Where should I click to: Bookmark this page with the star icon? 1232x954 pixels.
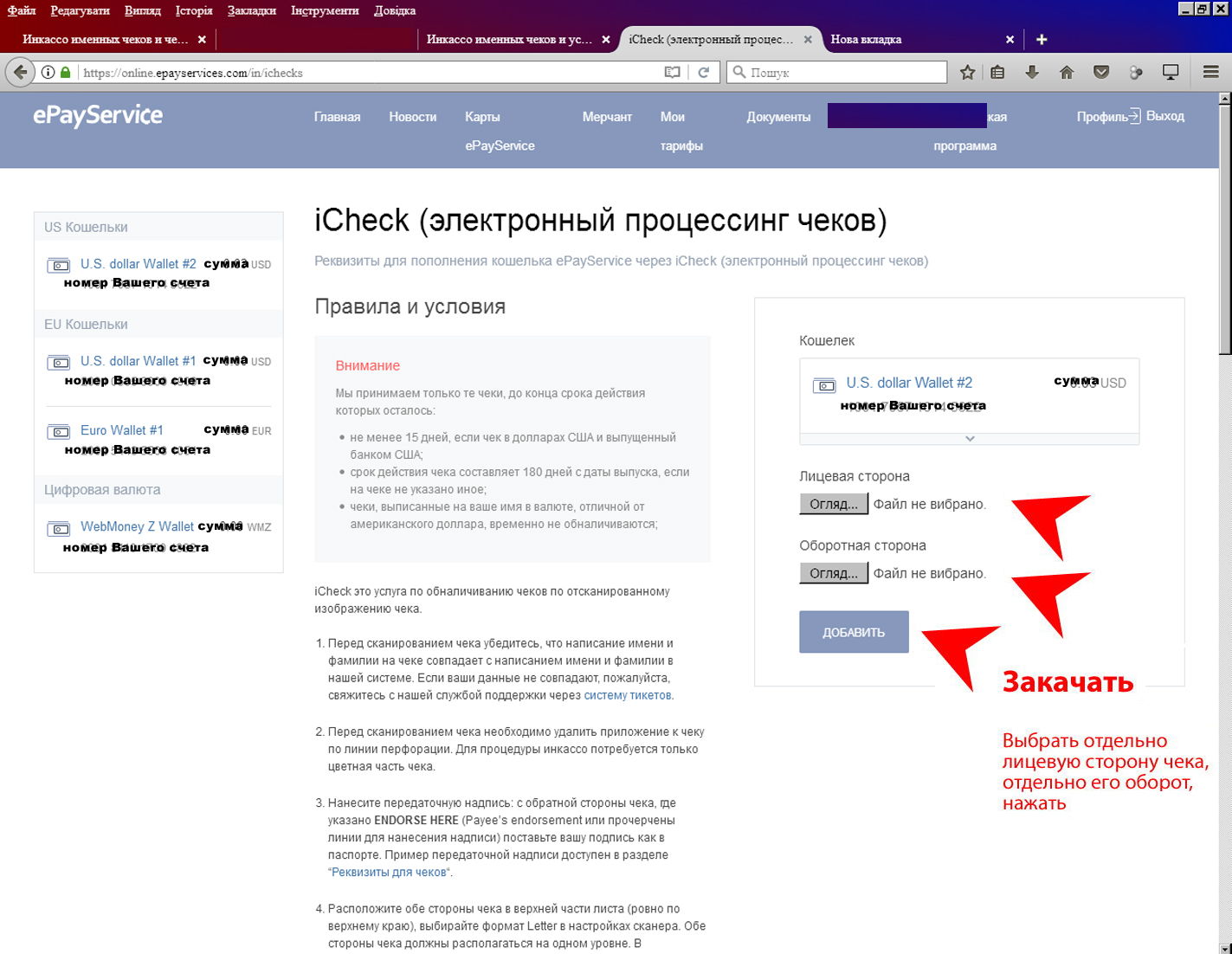click(x=967, y=73)
